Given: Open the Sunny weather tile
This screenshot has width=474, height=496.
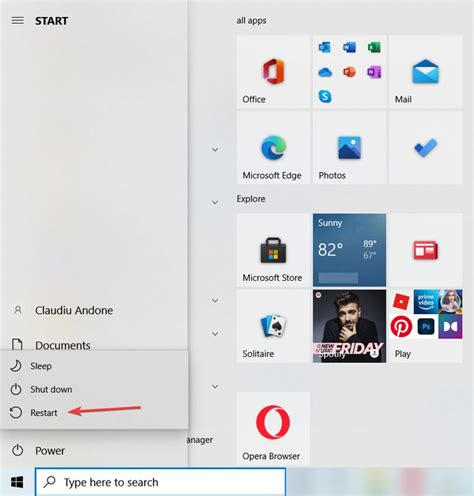Looking at the screenshot, I should 349,250.
